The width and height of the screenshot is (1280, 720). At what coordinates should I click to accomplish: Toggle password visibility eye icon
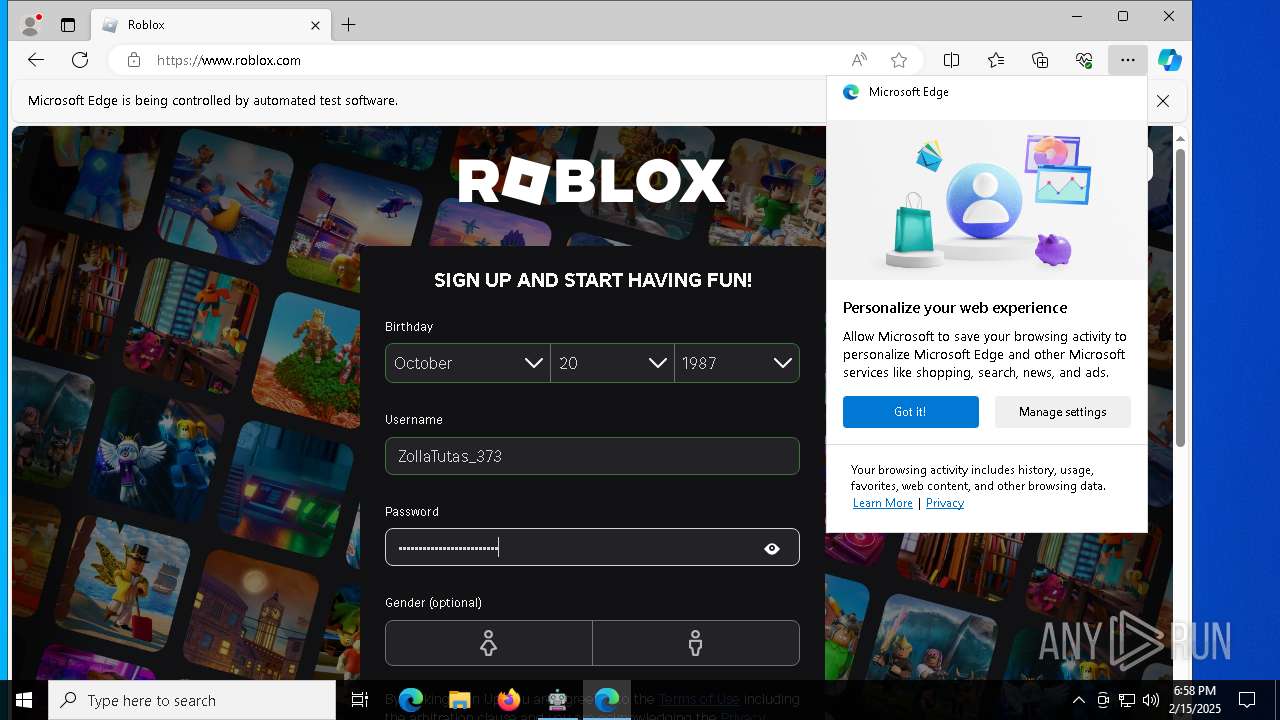(x=772, y=548)
